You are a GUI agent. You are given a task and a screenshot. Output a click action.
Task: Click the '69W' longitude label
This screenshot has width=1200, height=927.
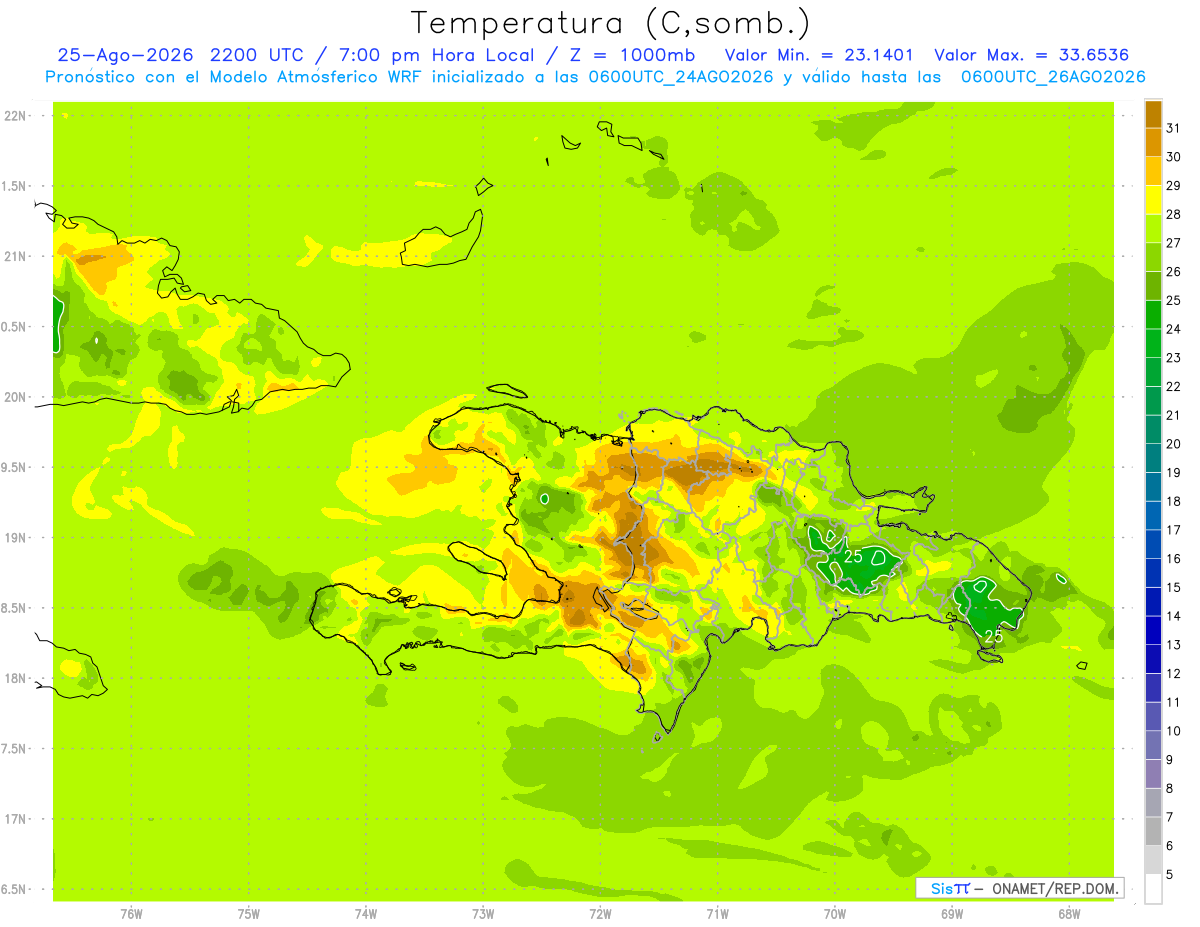(952, 914)
